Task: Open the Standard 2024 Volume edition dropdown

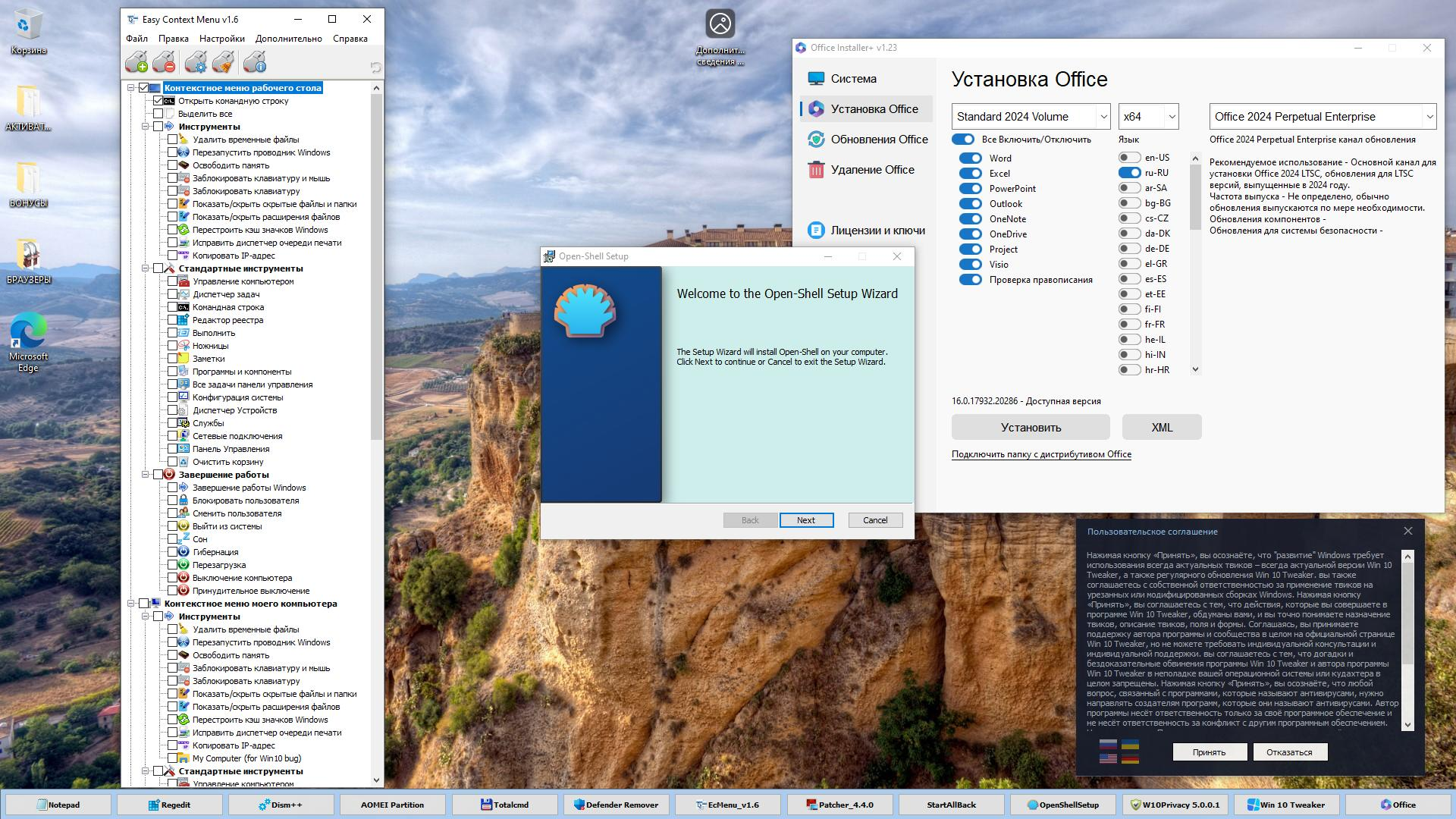Action: click(x=1031, y=117)
